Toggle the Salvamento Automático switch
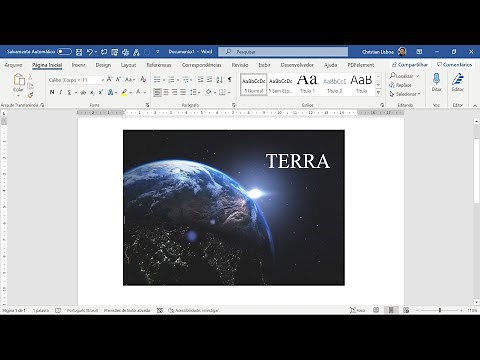This screenshot has height=360, width=480. pos(64,52)
